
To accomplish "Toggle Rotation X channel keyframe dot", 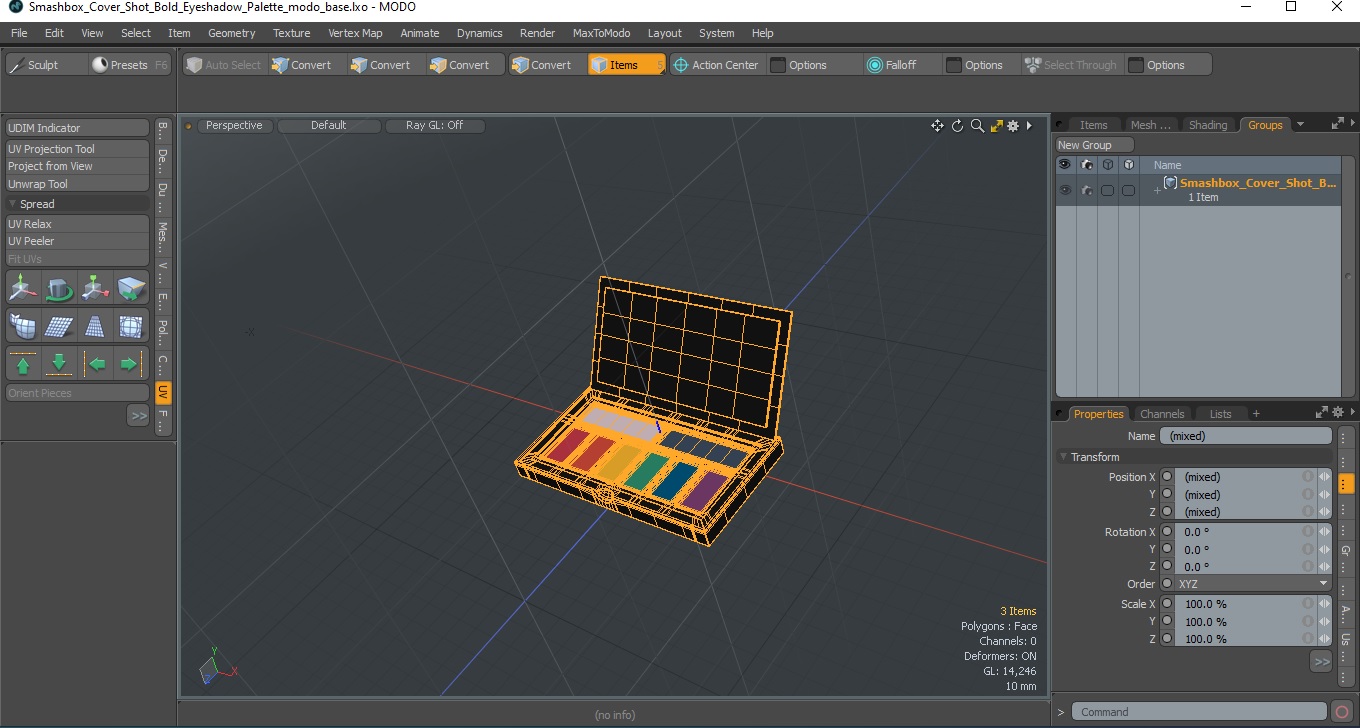I will [x=1167, y=532].
